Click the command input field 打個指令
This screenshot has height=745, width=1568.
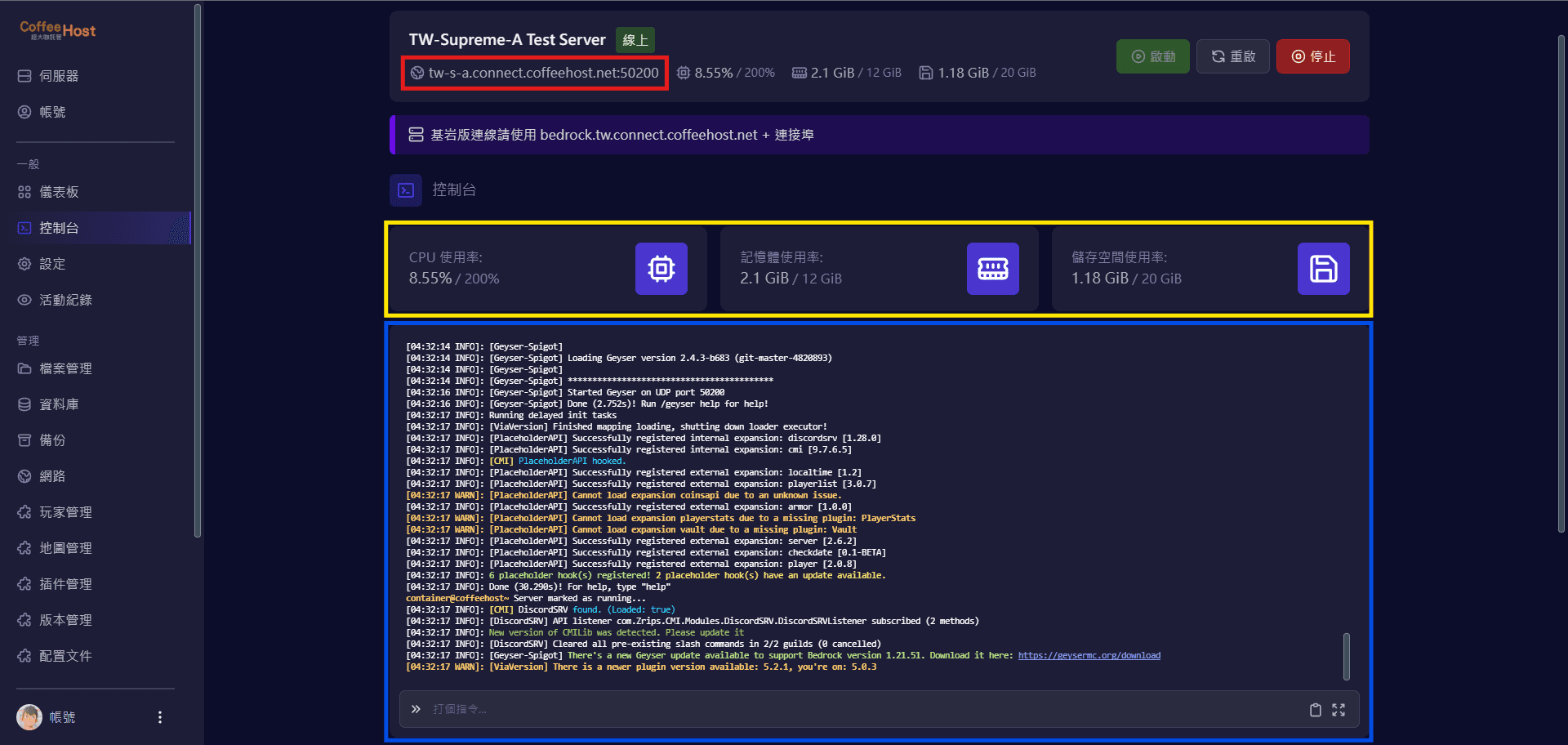point(866,709)
